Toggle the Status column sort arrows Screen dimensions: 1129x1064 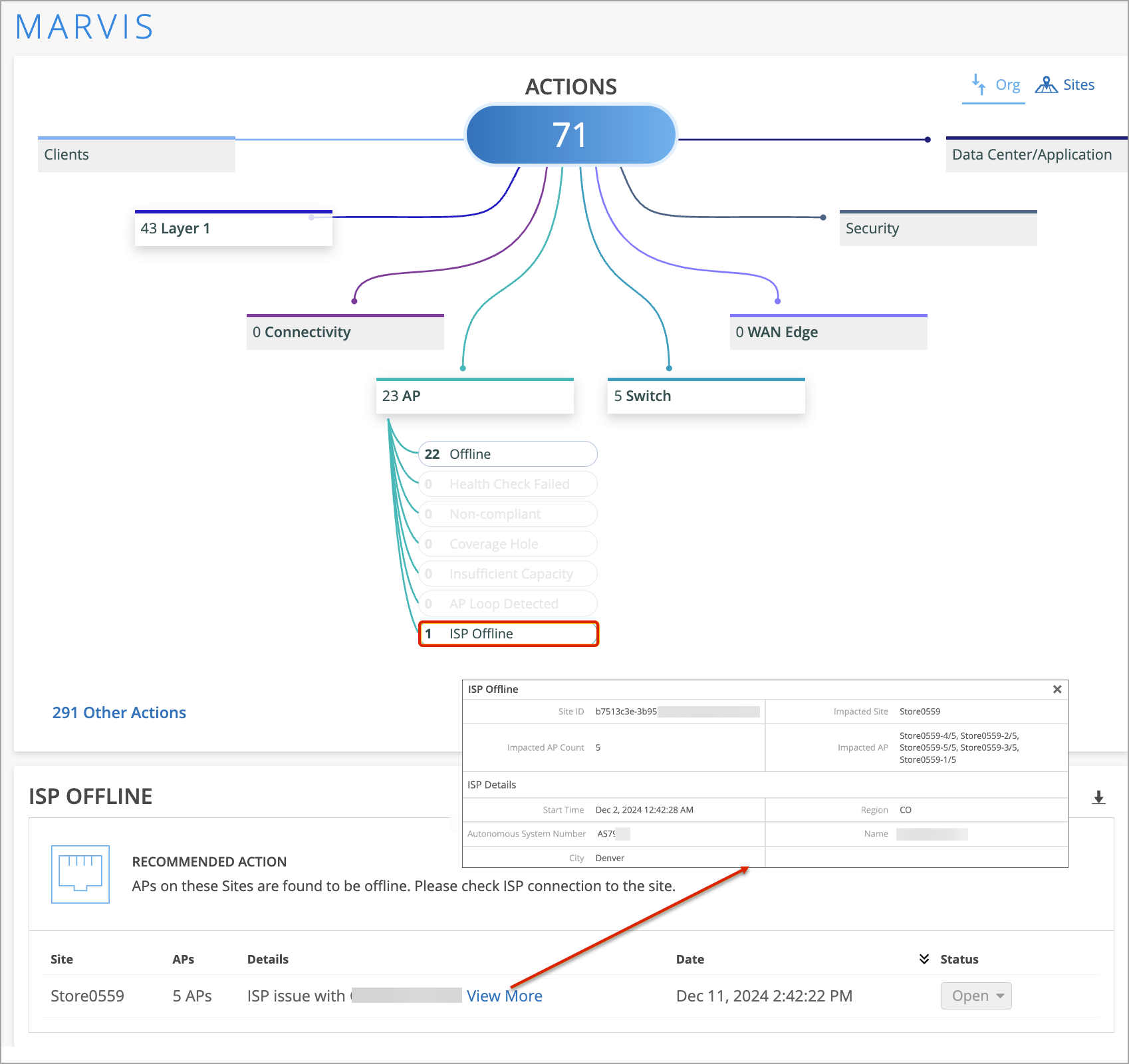[x=924, y=959]
